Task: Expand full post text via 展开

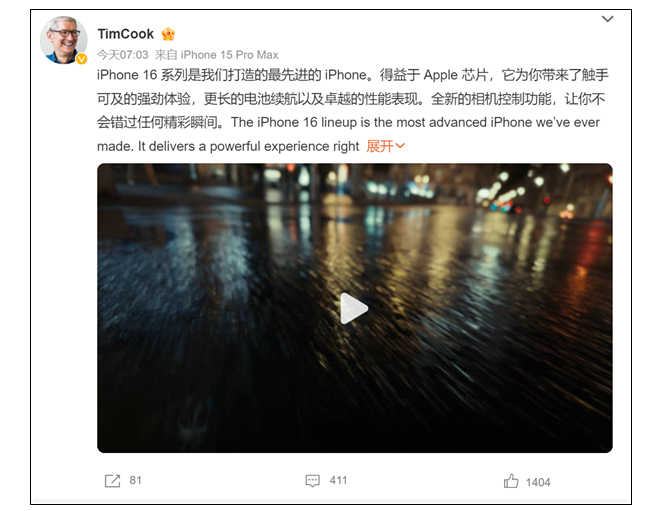Action: point(380,146)
